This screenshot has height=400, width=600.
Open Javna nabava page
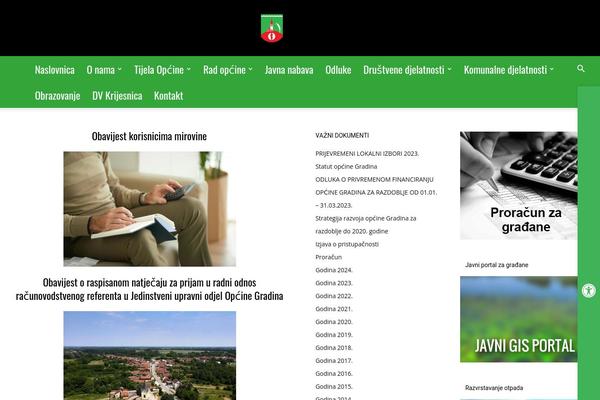[289, 70]
